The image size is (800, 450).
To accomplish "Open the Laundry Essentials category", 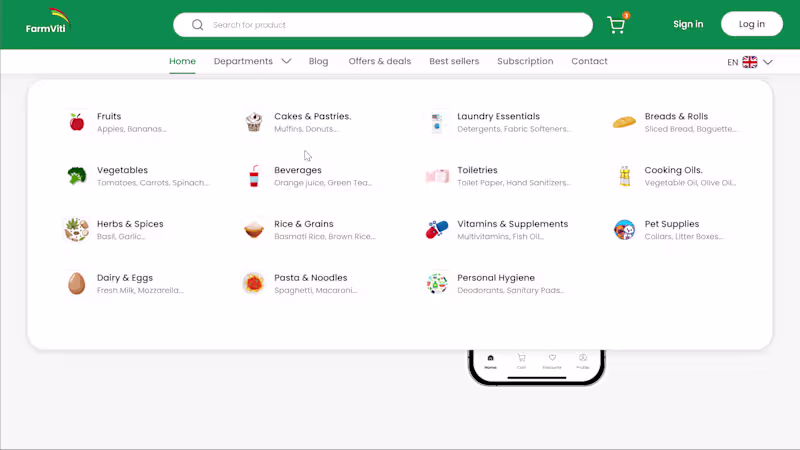I will click(x=498, y=116).
